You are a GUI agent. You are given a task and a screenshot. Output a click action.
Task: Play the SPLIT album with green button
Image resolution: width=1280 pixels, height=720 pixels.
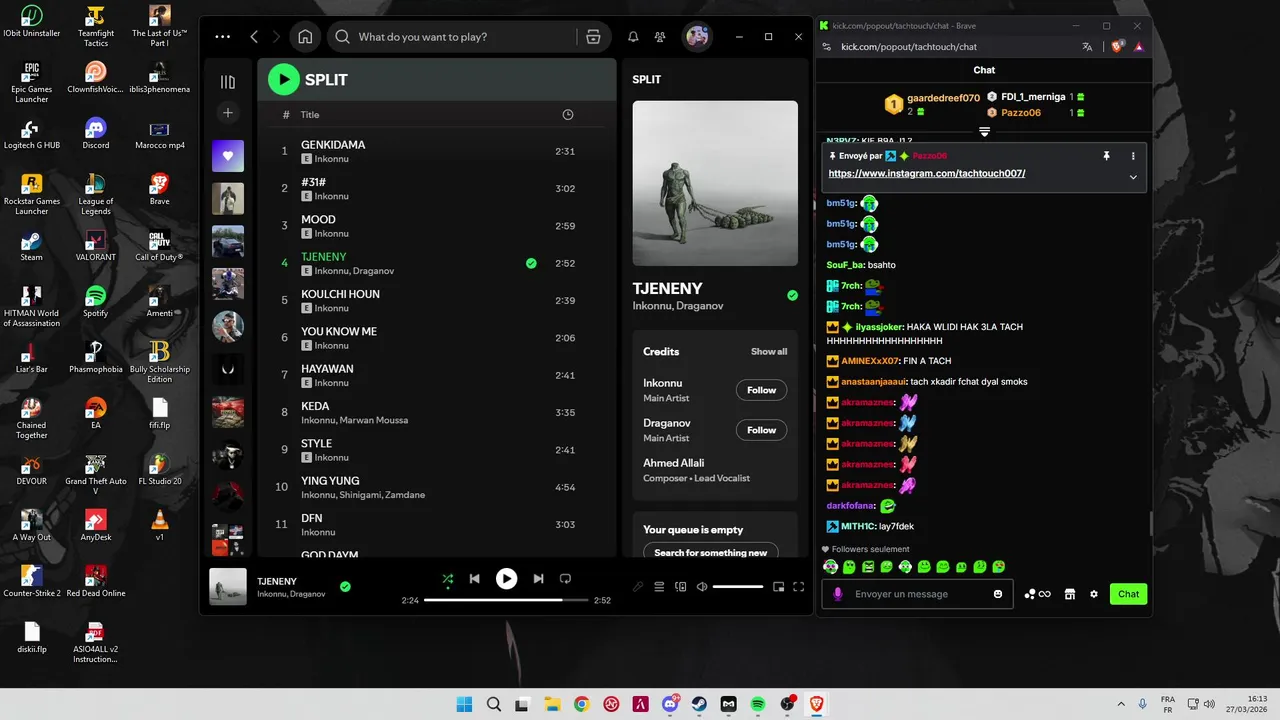click(284, 80)
